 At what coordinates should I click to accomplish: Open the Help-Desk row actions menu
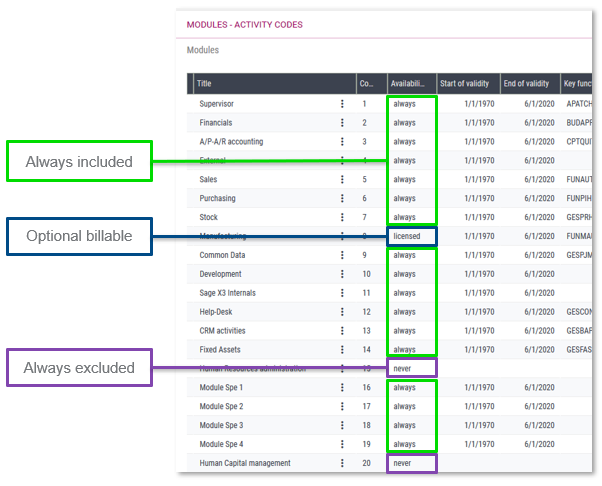pyautogui.click(x=342, y=312)
